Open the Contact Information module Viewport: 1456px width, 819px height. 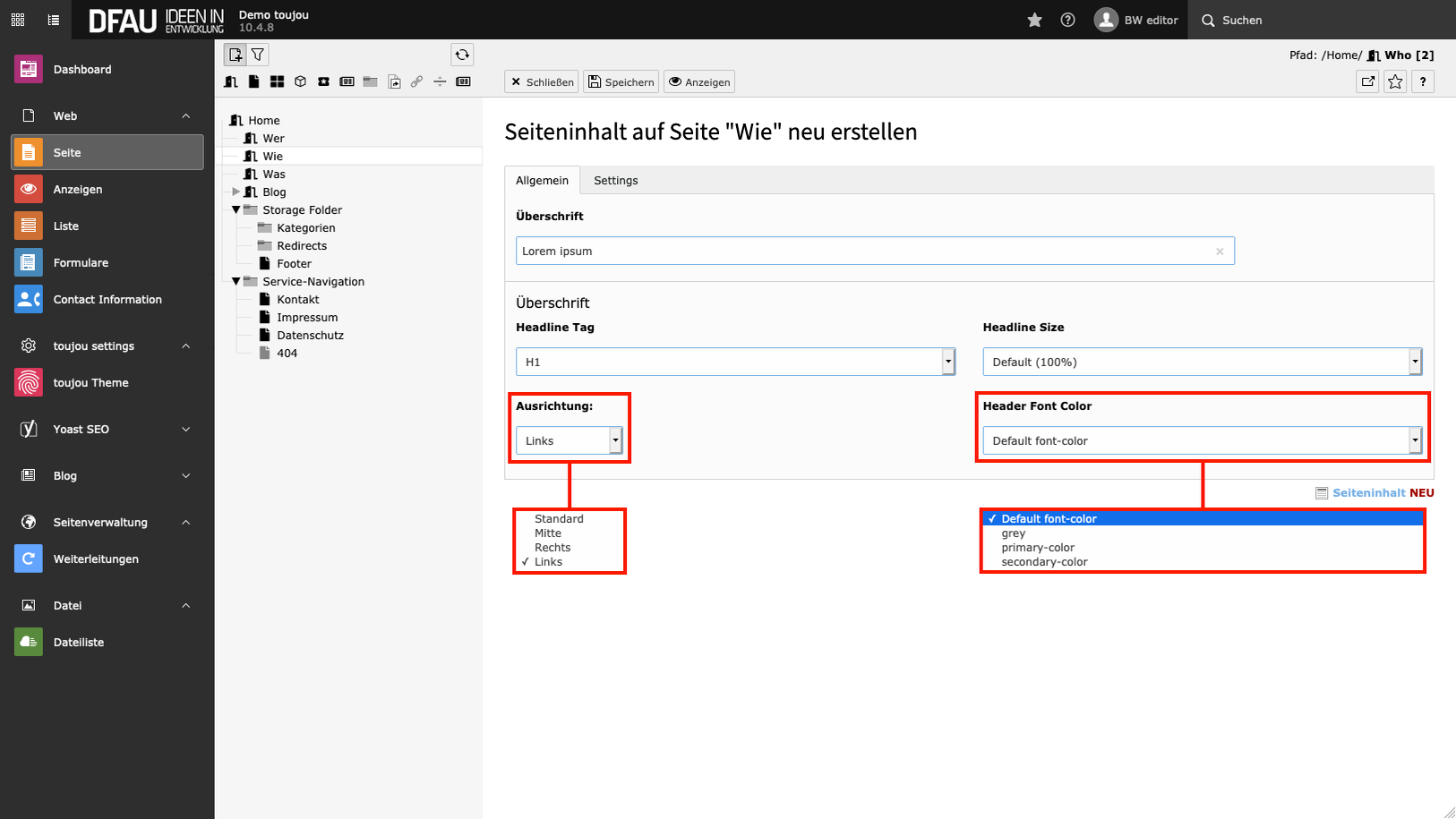click(x=107, y=300)
